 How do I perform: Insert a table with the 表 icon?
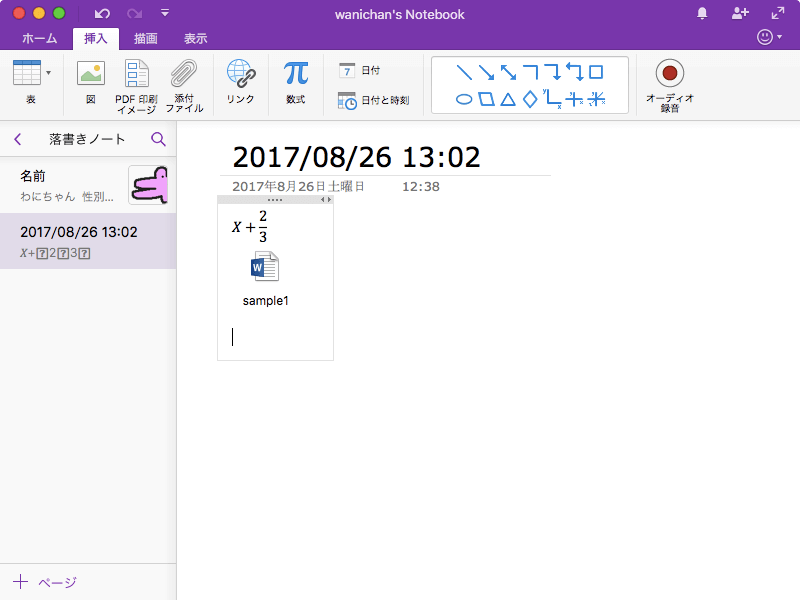[27, 73]
